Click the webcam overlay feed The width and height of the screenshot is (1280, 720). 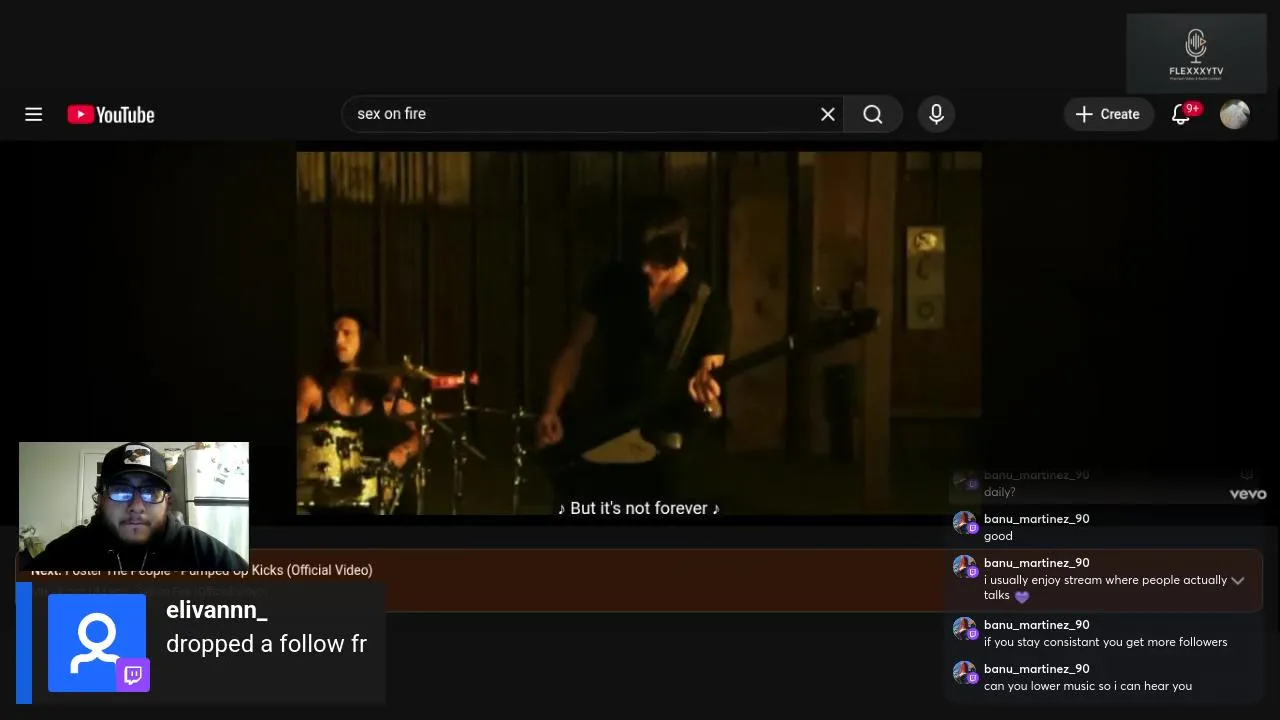[134, 506]
